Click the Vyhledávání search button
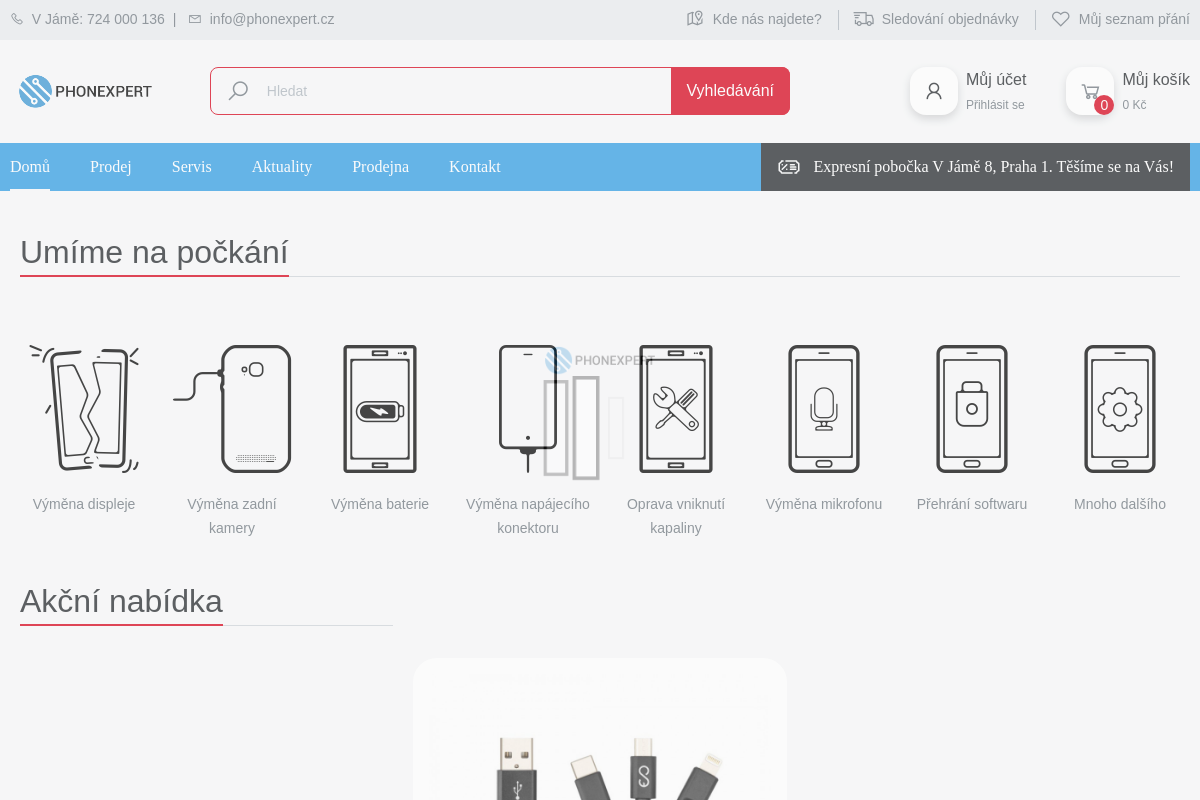The height and width of the screenshot is (800, 1200). (x=730, y=91)
